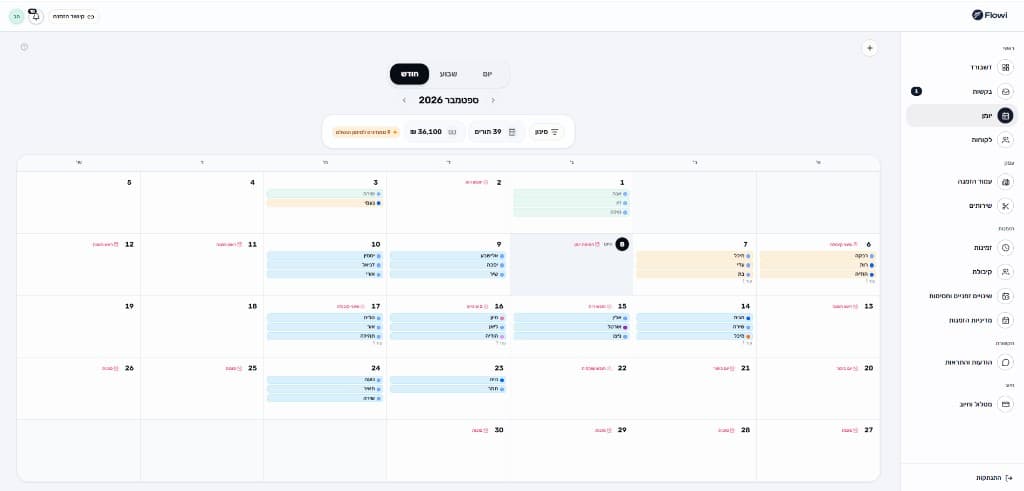
Task: Select day 8 highlighted today circle
Action: click(622, 244)
